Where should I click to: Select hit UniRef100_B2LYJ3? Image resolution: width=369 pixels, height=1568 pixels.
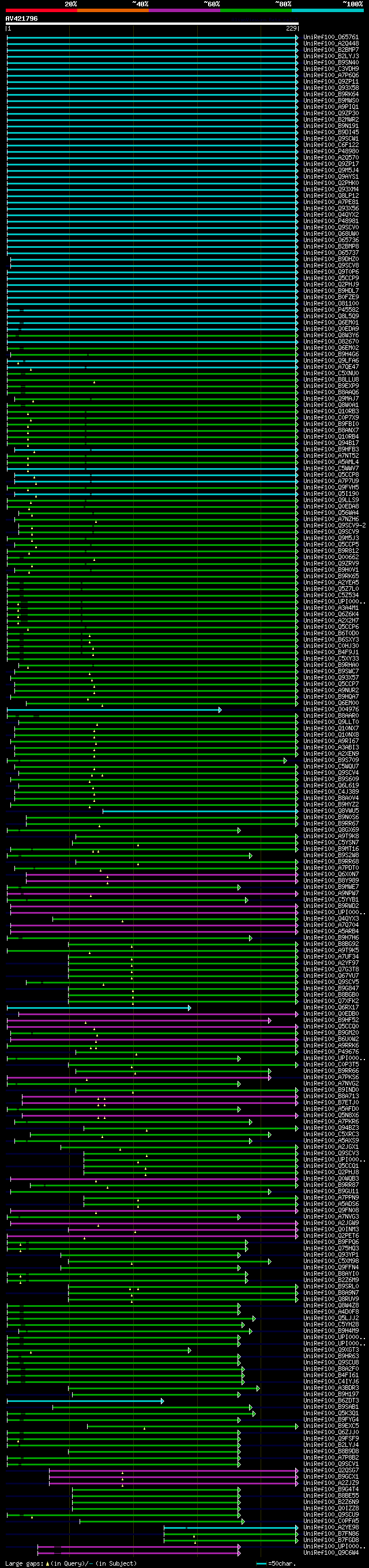332,56
